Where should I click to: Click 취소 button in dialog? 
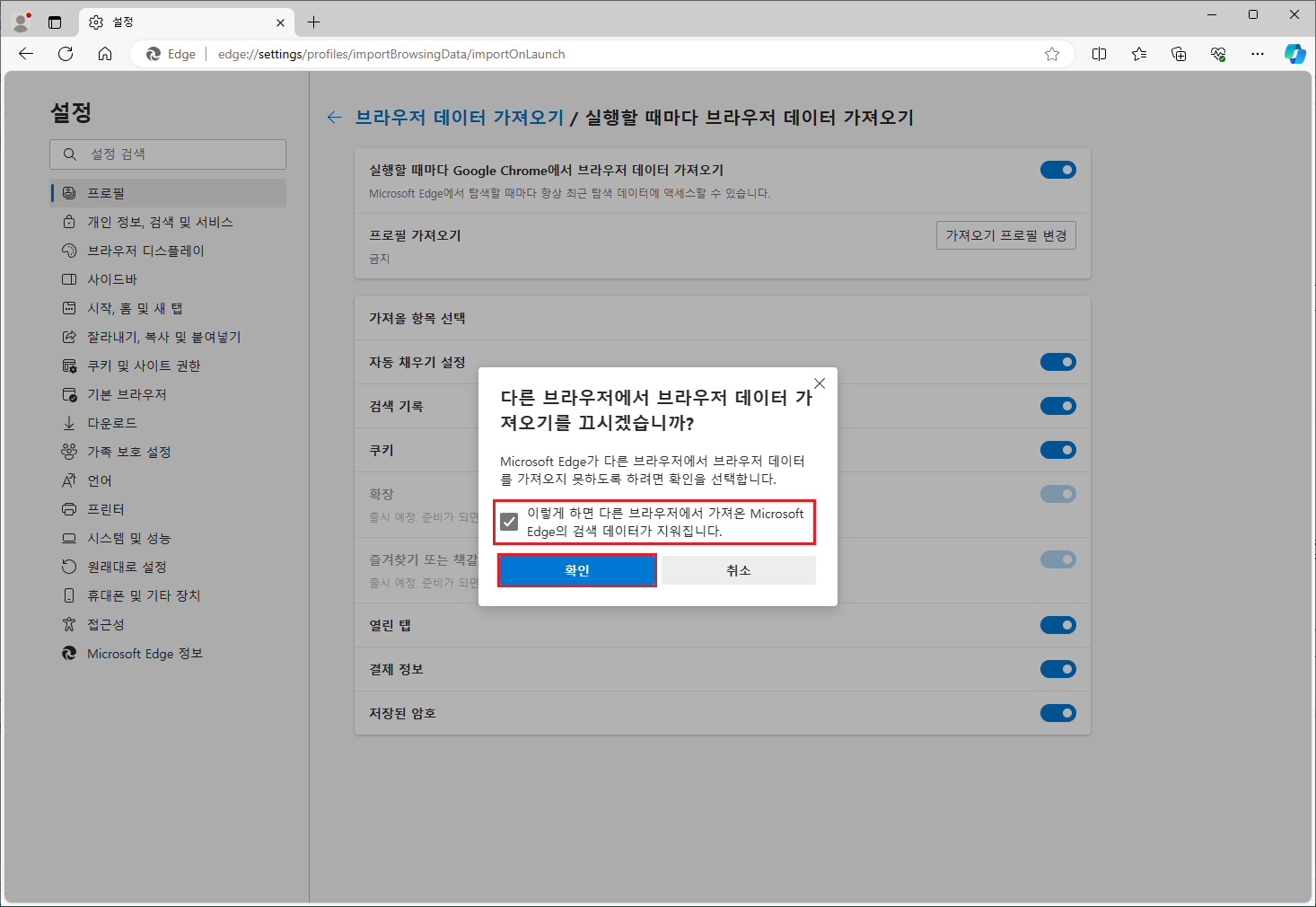tap(739, 570)
